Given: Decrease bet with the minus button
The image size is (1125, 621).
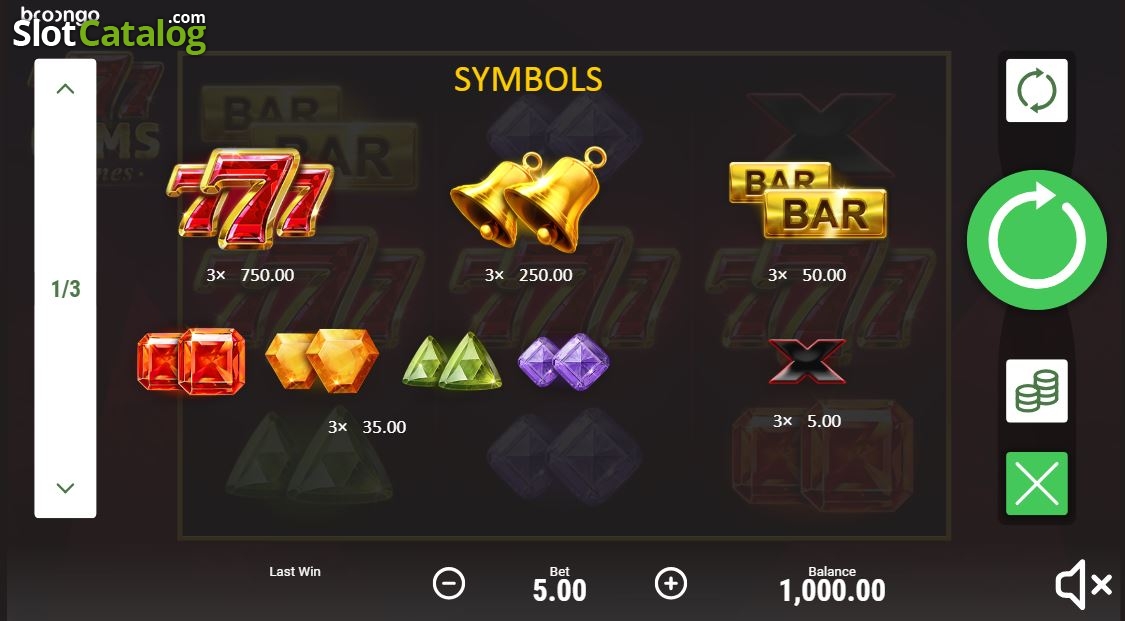Looking at the screenshot, I should [449, 584].
